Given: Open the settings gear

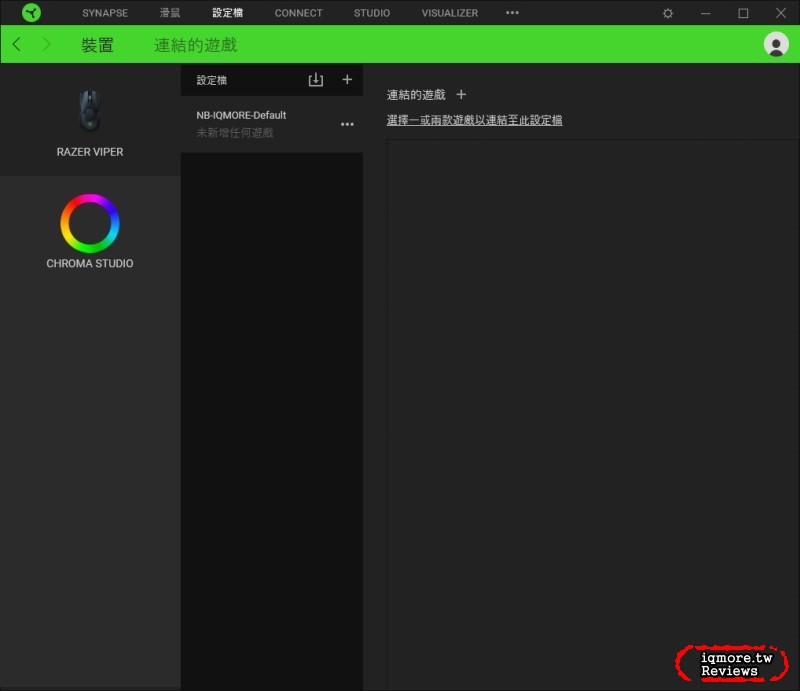Looking at the screenshot, I should [x=666, y=13].
